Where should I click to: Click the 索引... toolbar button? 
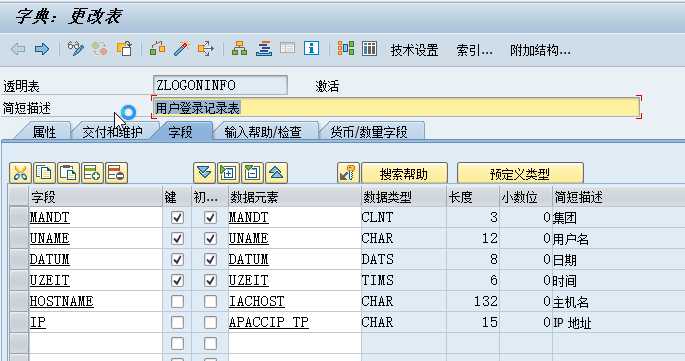tap(474, 50)
